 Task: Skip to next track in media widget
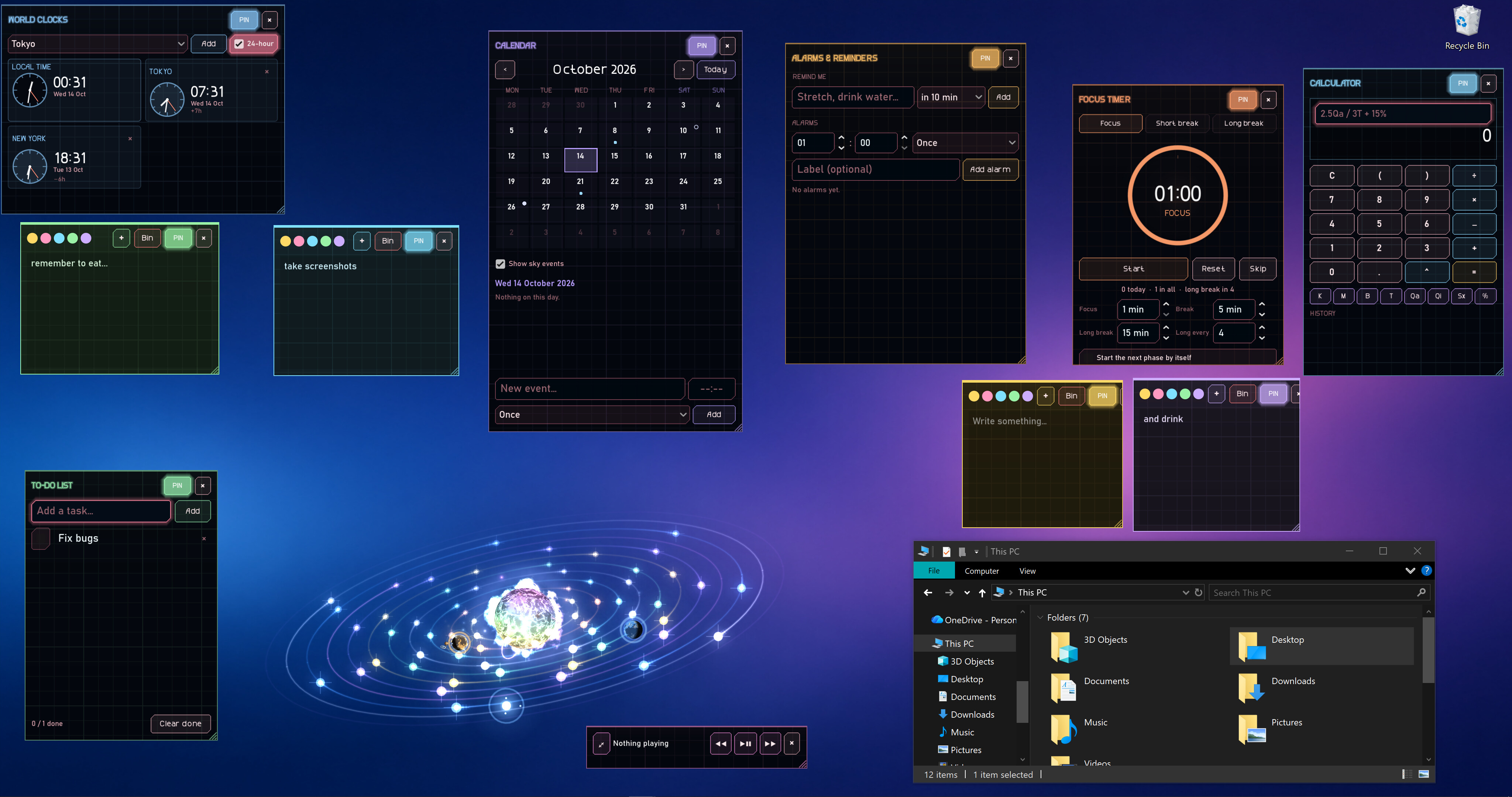770,743
